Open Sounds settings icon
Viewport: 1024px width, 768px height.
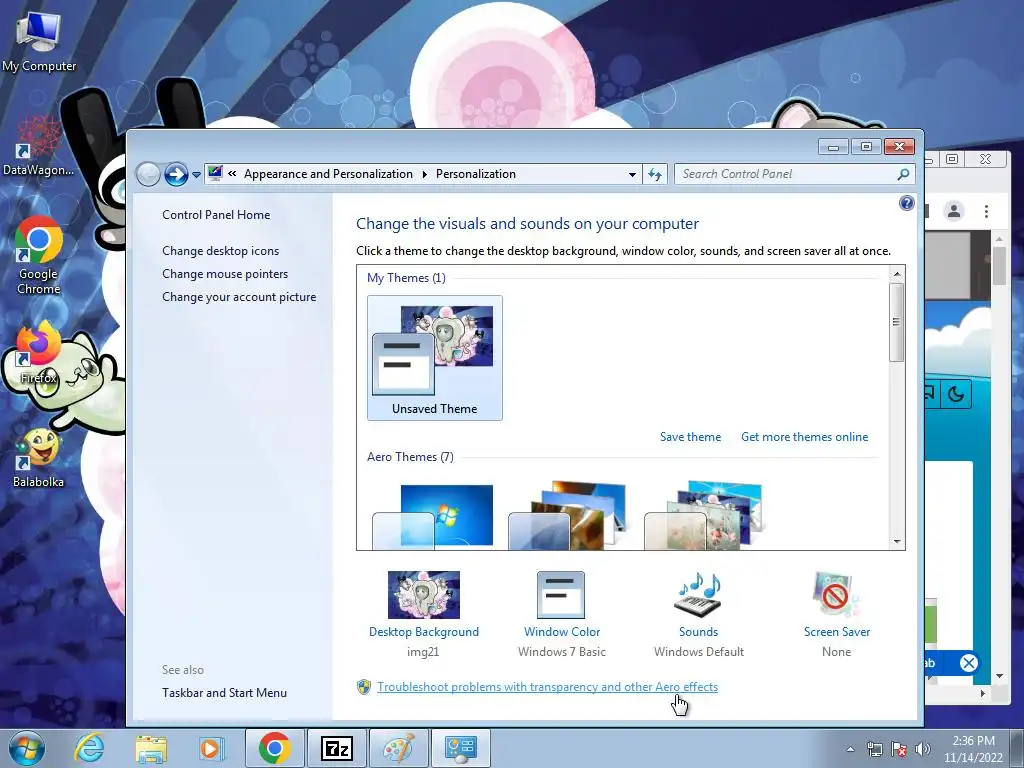coord(698,595)
